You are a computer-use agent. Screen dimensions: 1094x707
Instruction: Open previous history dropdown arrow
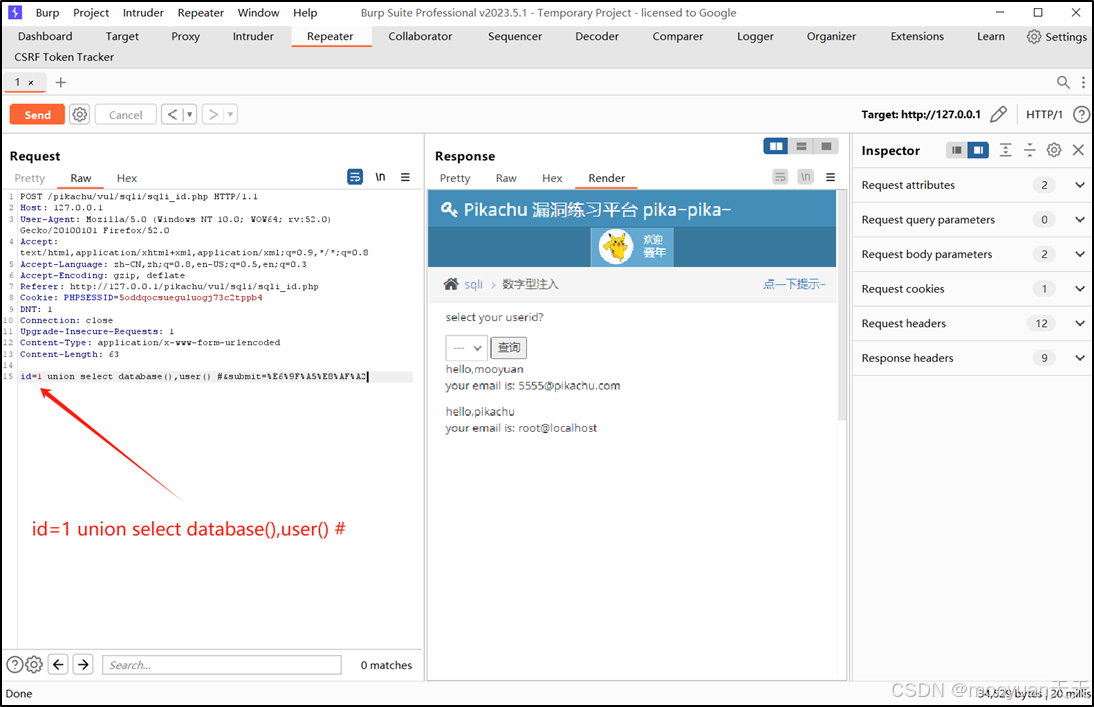pos(190,114)
